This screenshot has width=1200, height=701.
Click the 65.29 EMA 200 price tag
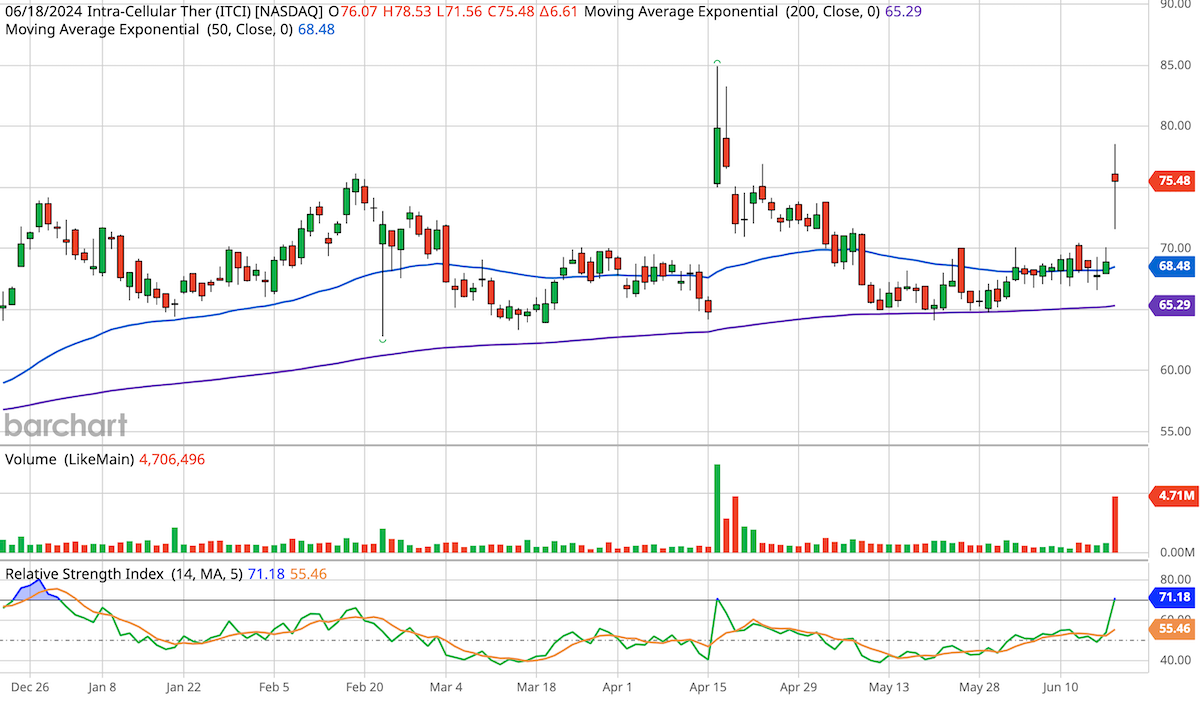1172,306
